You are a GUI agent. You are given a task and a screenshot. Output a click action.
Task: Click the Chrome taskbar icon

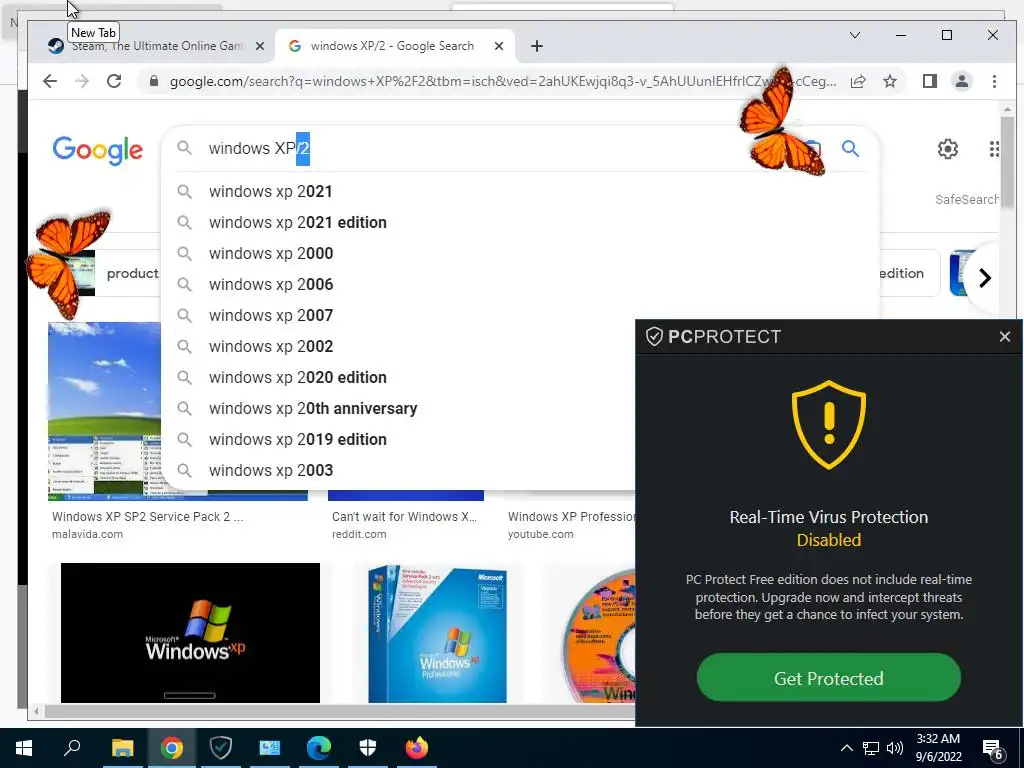172,748
